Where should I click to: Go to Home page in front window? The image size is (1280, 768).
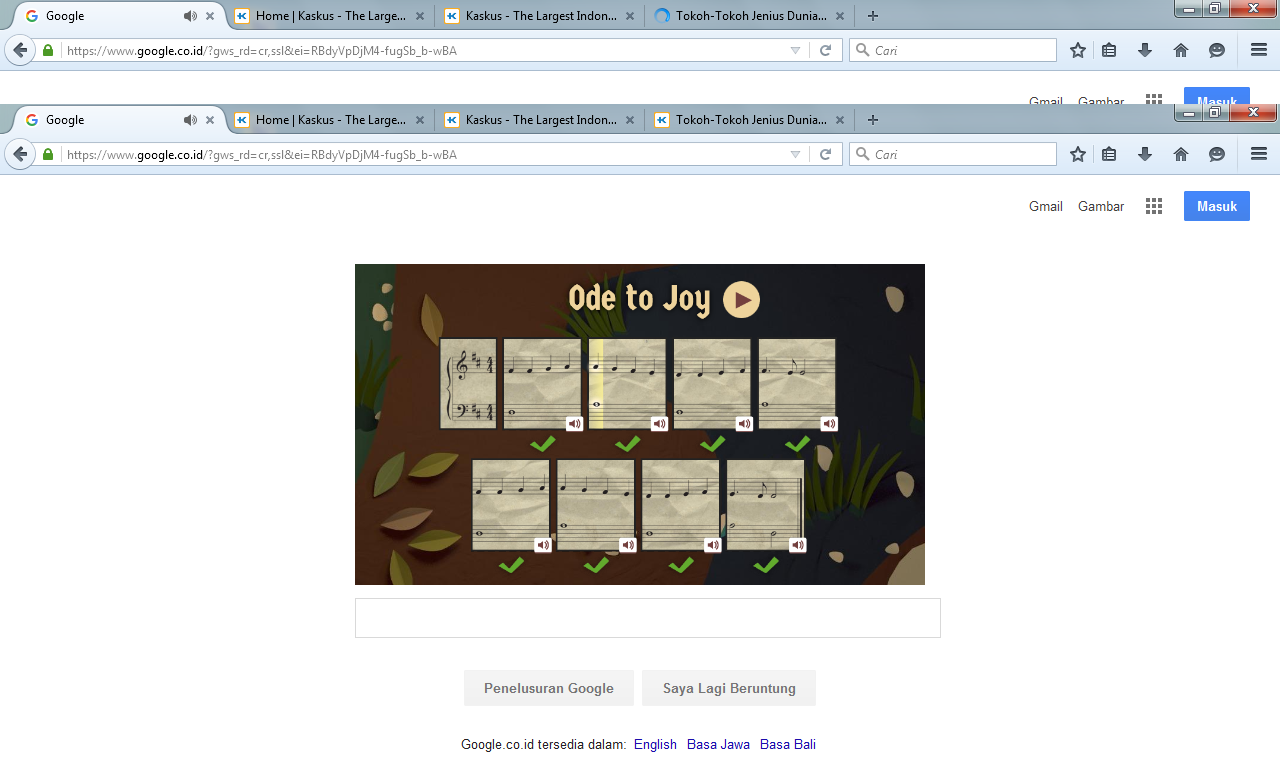tap(1181, 154)
